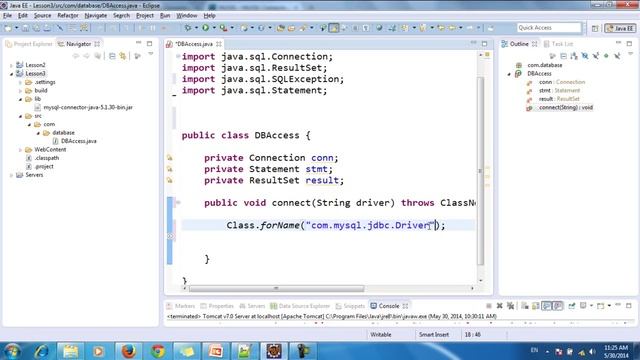Click the green Run button in toolbar
This screenshot has height=360, width=640.
point(206,28)
